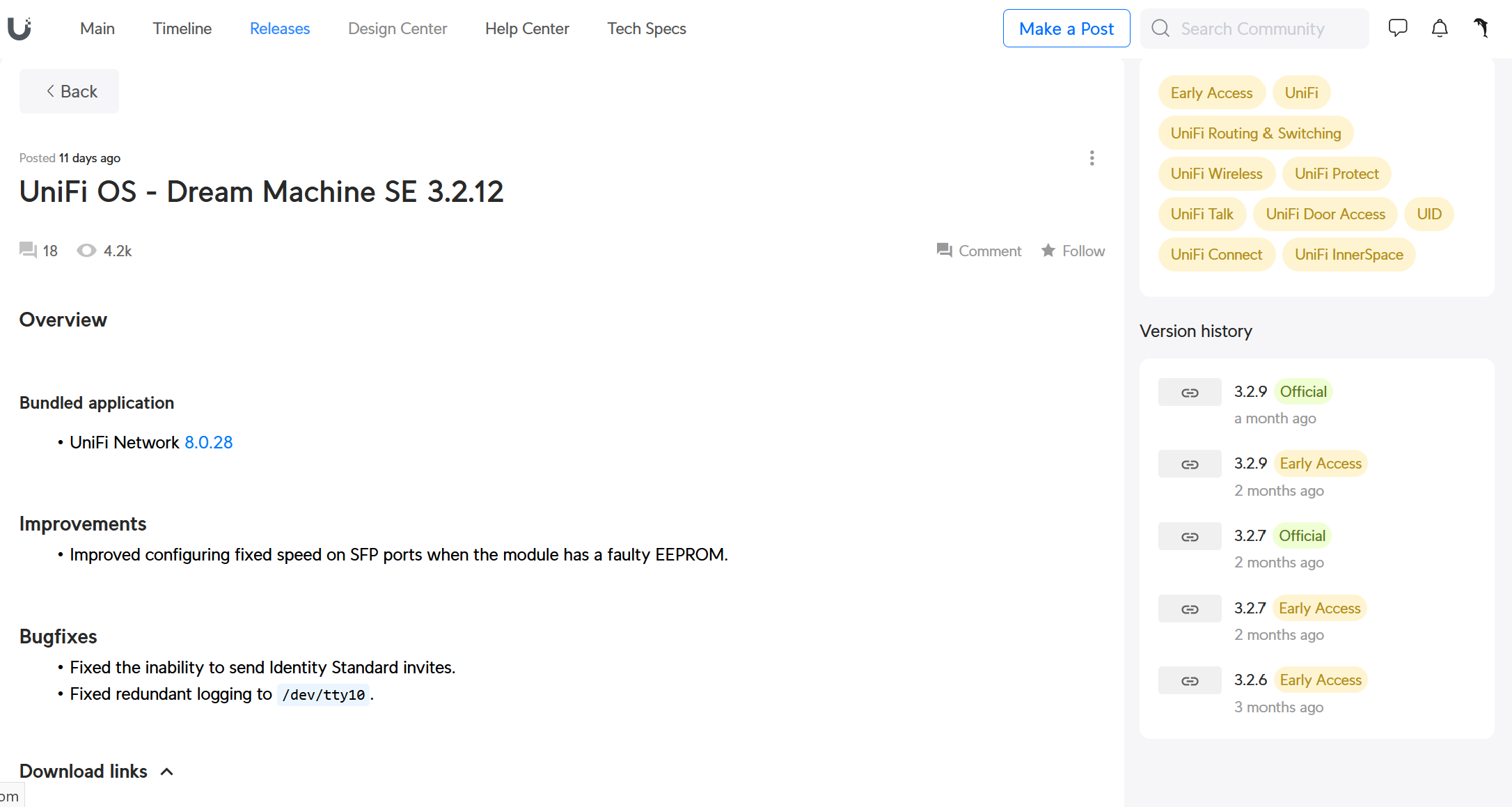
Task: Go back using the Back button
Action: coord(69,91)
